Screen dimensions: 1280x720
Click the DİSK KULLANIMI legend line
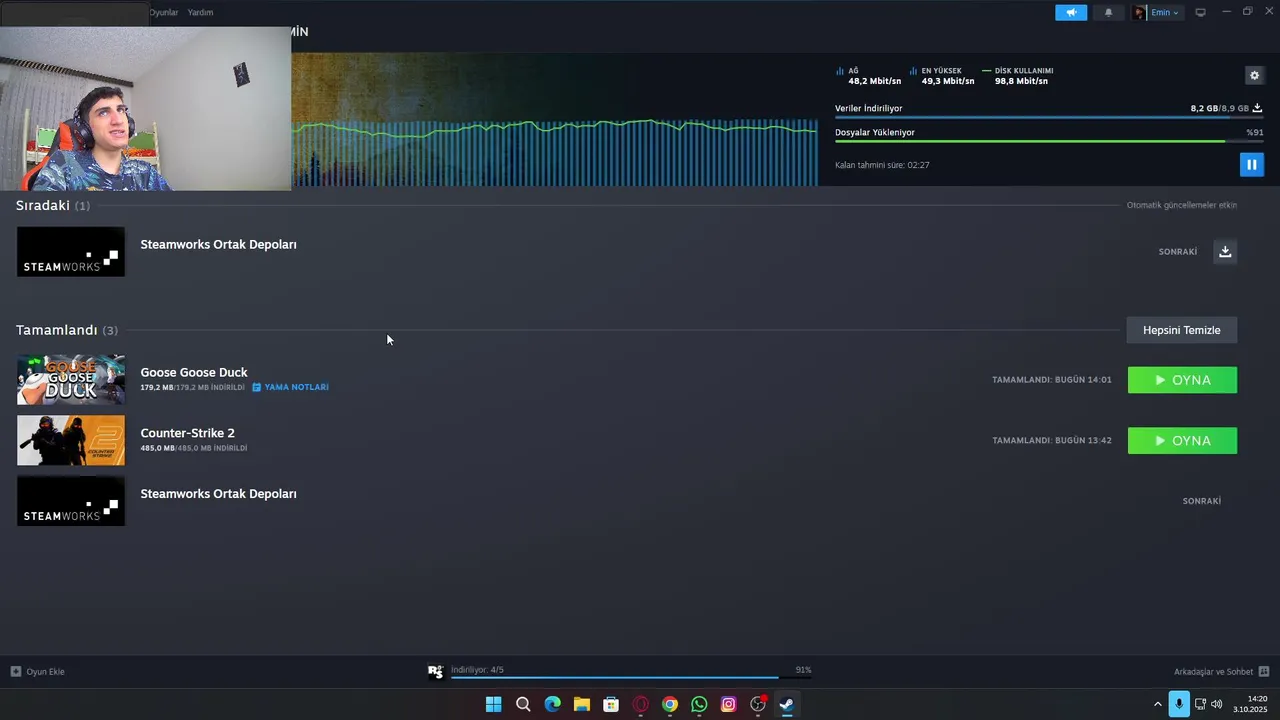pos(987,71)
